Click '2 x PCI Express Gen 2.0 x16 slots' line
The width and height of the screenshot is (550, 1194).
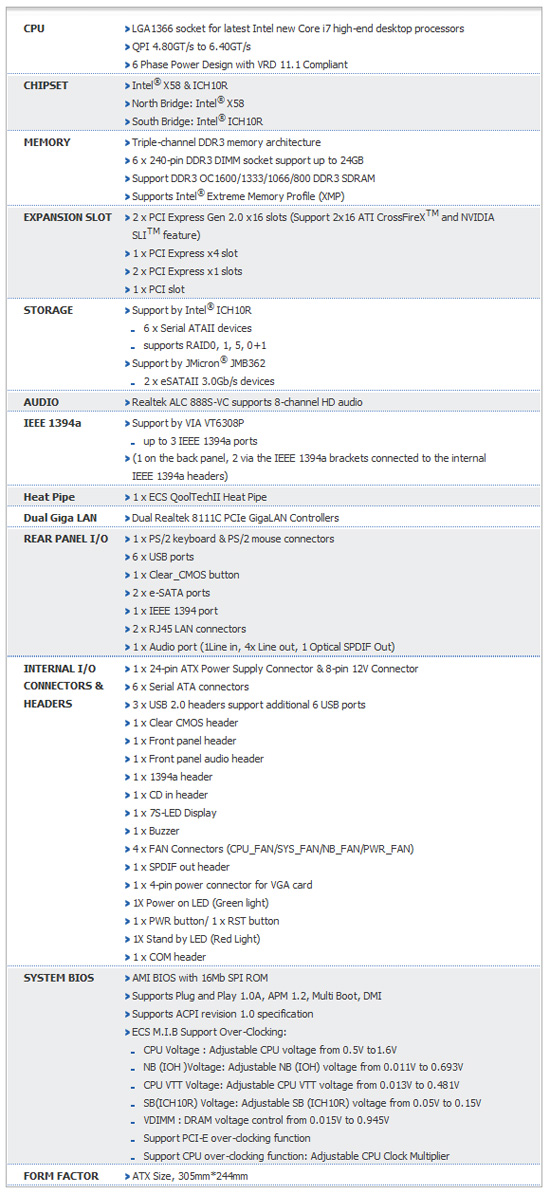313,226
